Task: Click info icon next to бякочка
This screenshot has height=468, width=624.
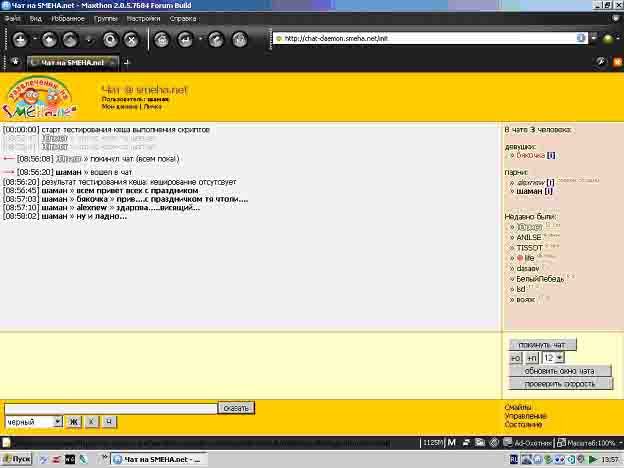Action: click(x=550, y=155)
